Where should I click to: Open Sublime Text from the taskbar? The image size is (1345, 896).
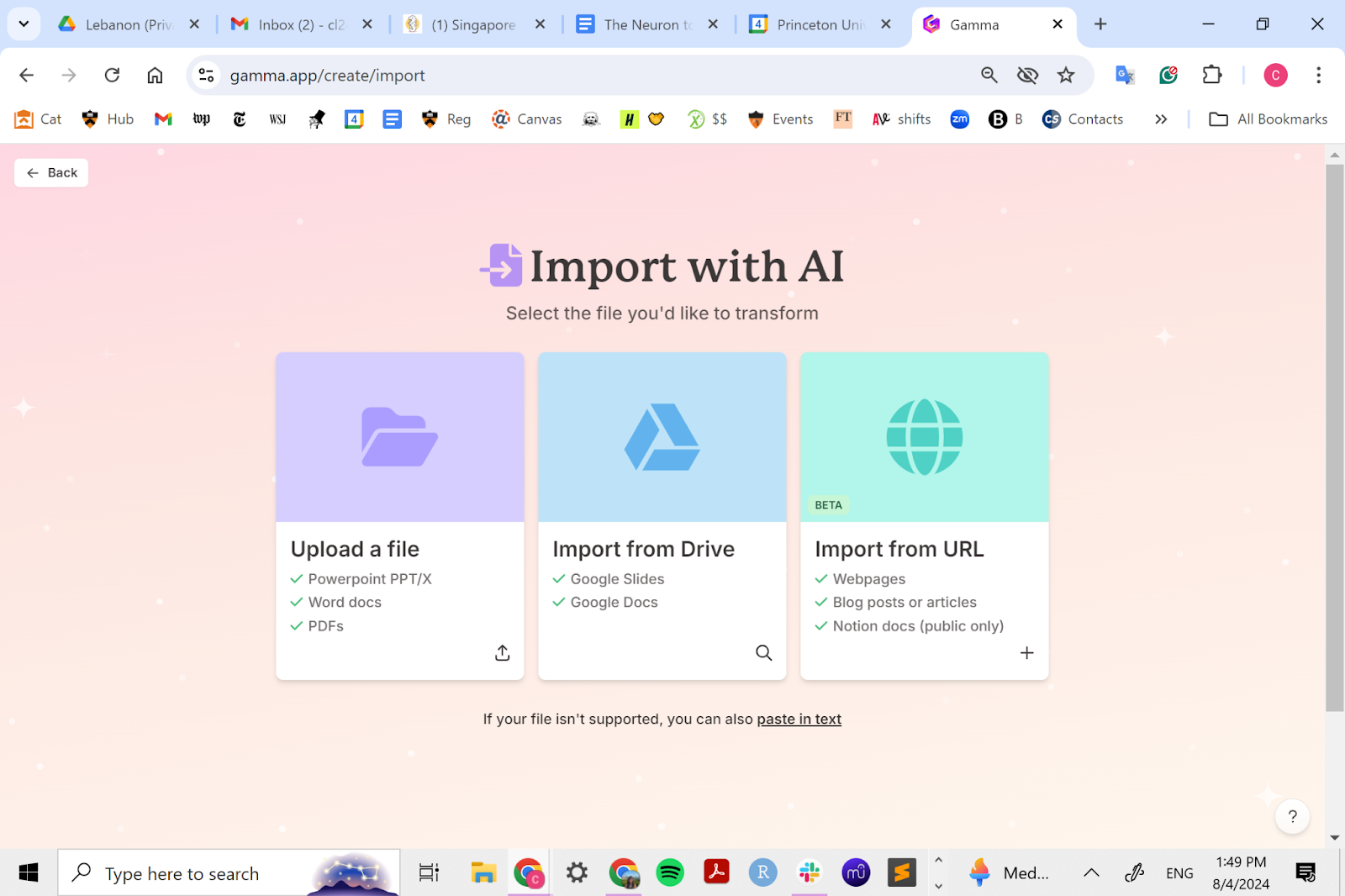pyautogui.click(x=902, y=873)
